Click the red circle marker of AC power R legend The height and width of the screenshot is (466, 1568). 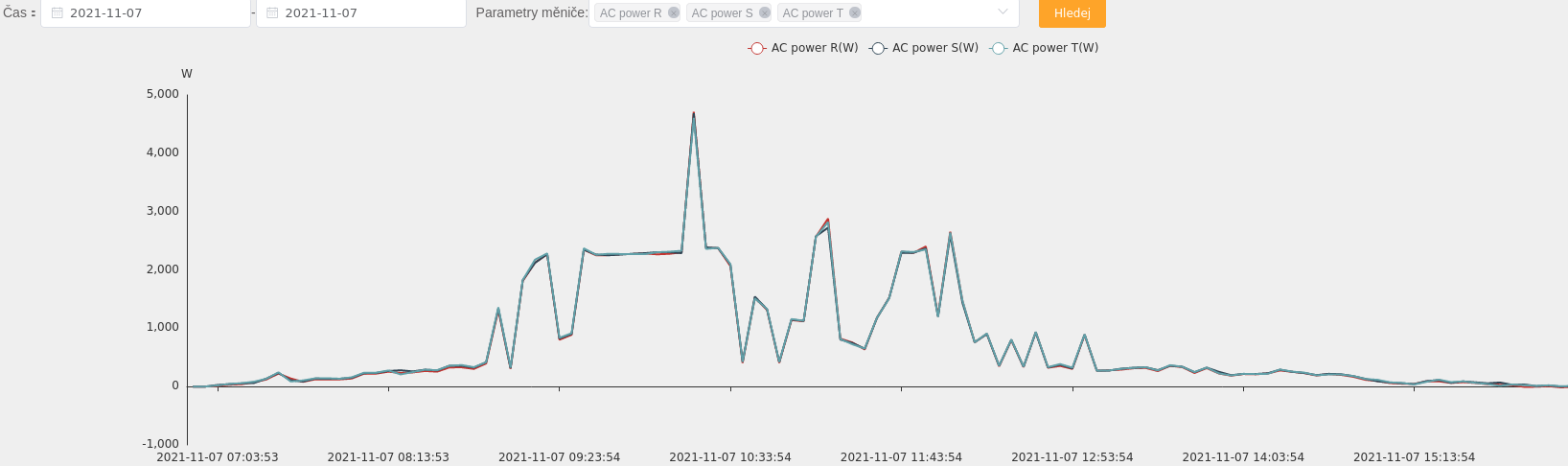(x=757, y=48)
